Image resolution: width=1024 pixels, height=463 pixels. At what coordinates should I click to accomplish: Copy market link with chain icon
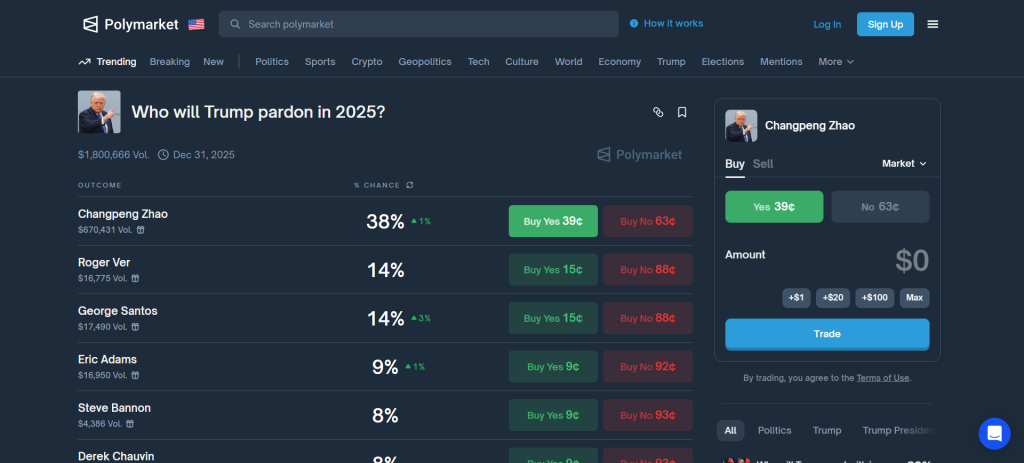point(658,112)
